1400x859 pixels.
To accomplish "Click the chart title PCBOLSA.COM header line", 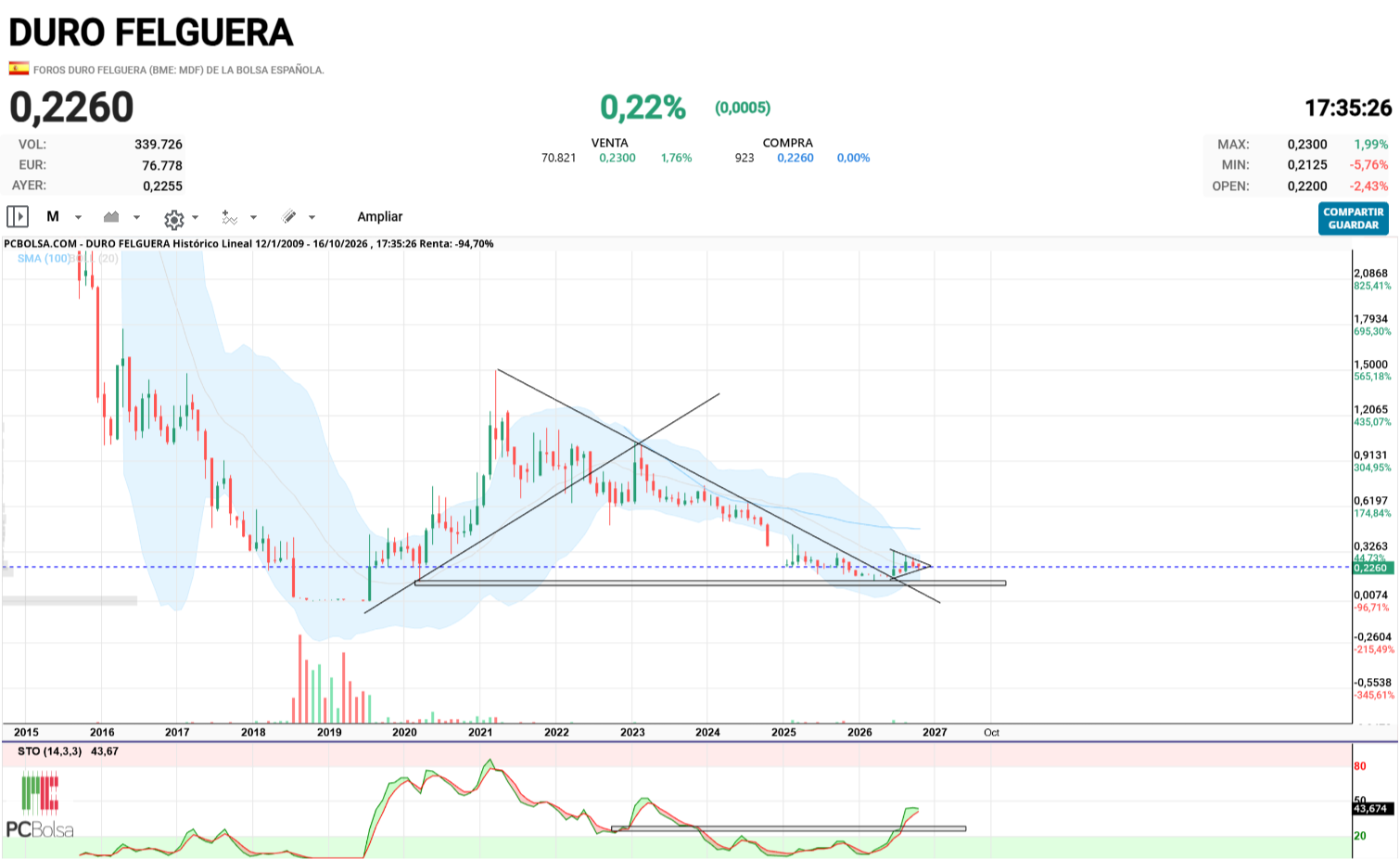I will [x=248, y=244].
